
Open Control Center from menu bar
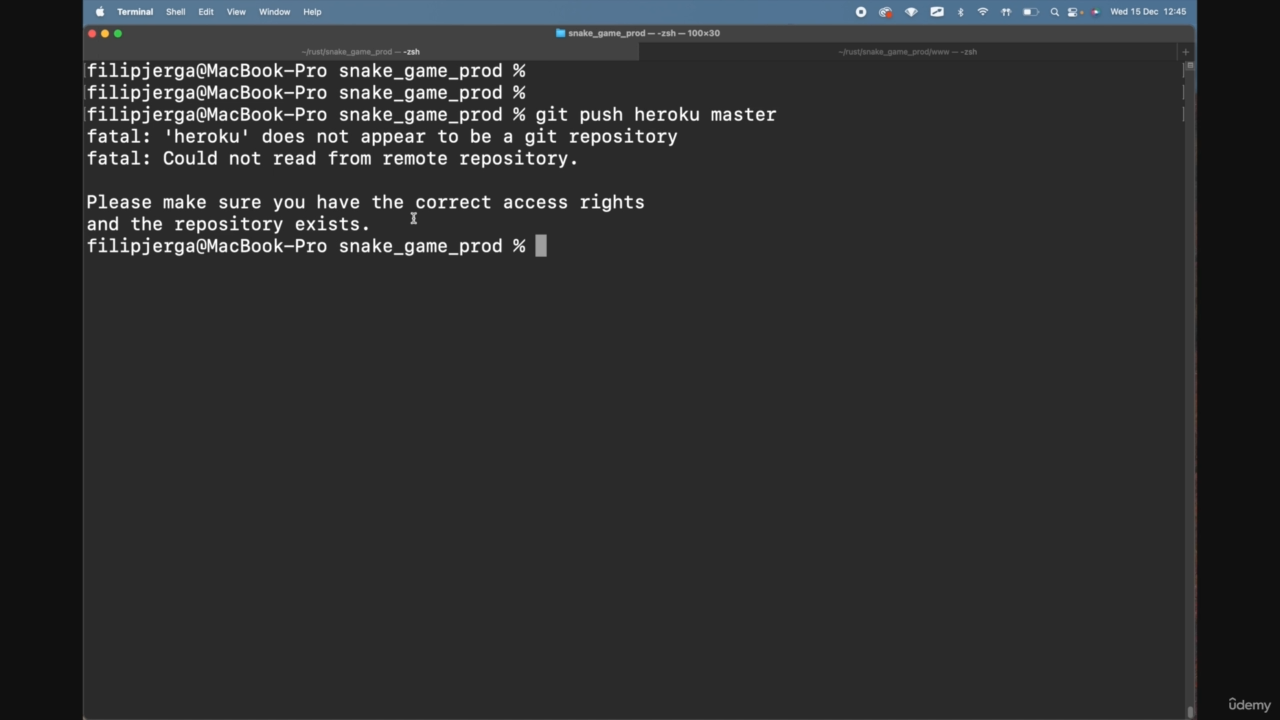click(x=1074, y=12)
